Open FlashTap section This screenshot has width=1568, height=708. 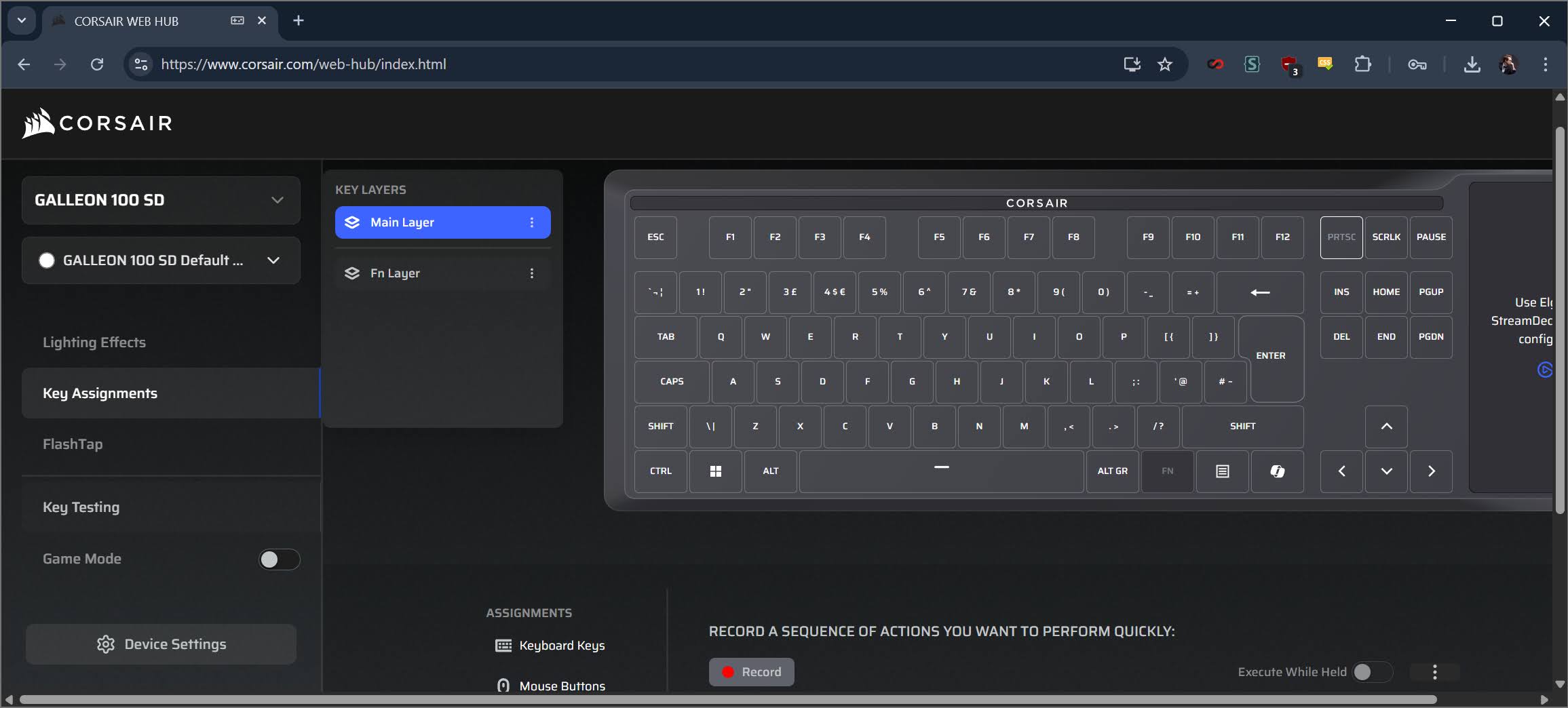click(73, 444)
